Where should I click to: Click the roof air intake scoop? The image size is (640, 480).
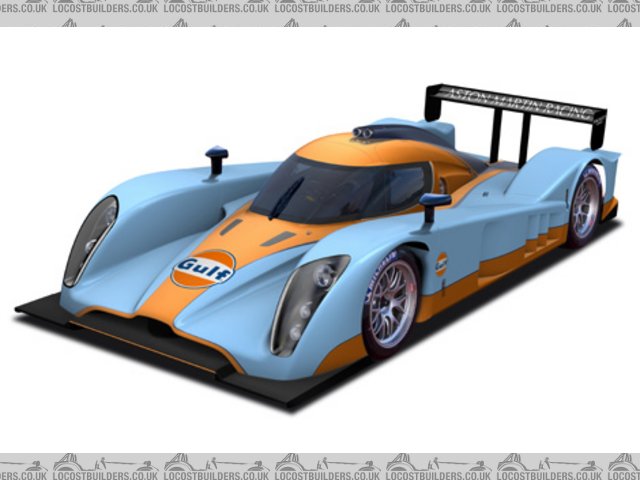point(372,132)
